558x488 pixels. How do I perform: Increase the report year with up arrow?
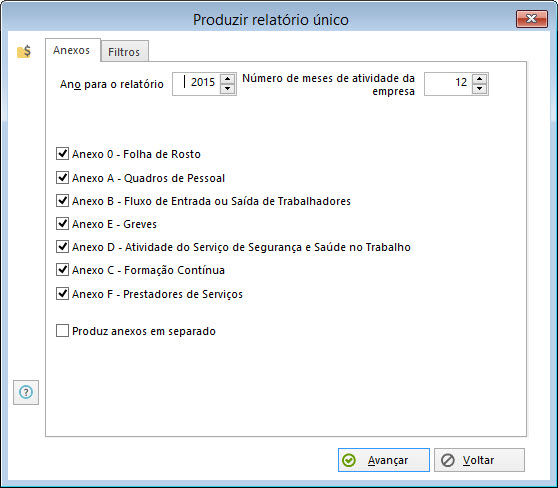[x=227, y=79]
